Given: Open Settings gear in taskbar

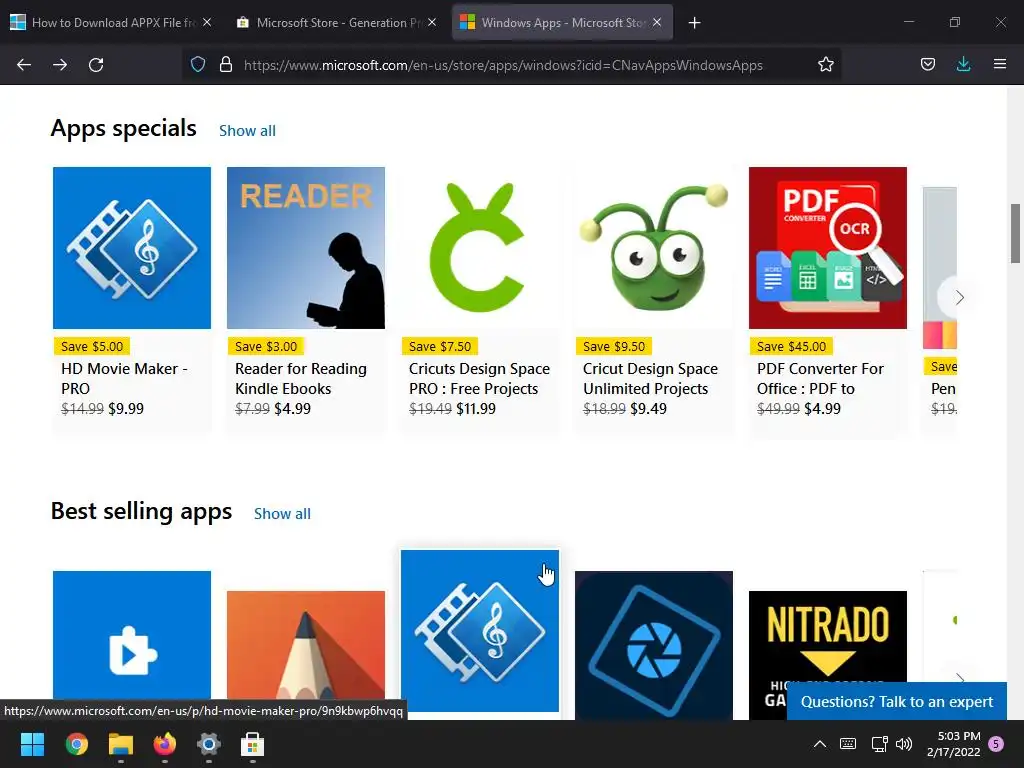Looking at the screenshot, I should tap(209, 744).
